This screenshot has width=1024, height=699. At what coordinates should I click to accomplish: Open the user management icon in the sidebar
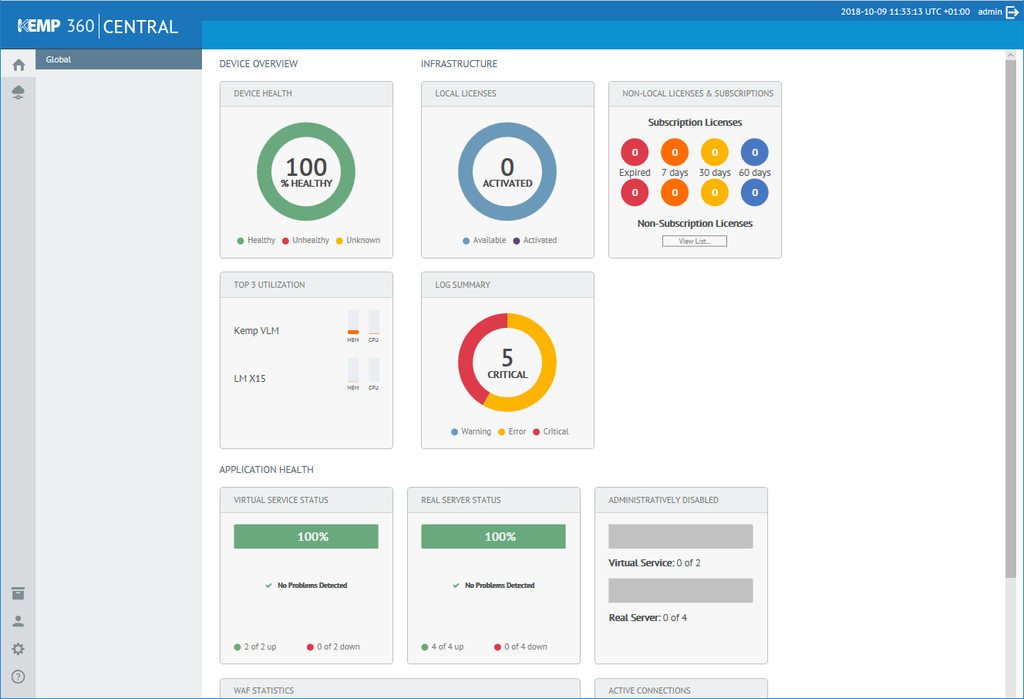click(x=17, y=621)
